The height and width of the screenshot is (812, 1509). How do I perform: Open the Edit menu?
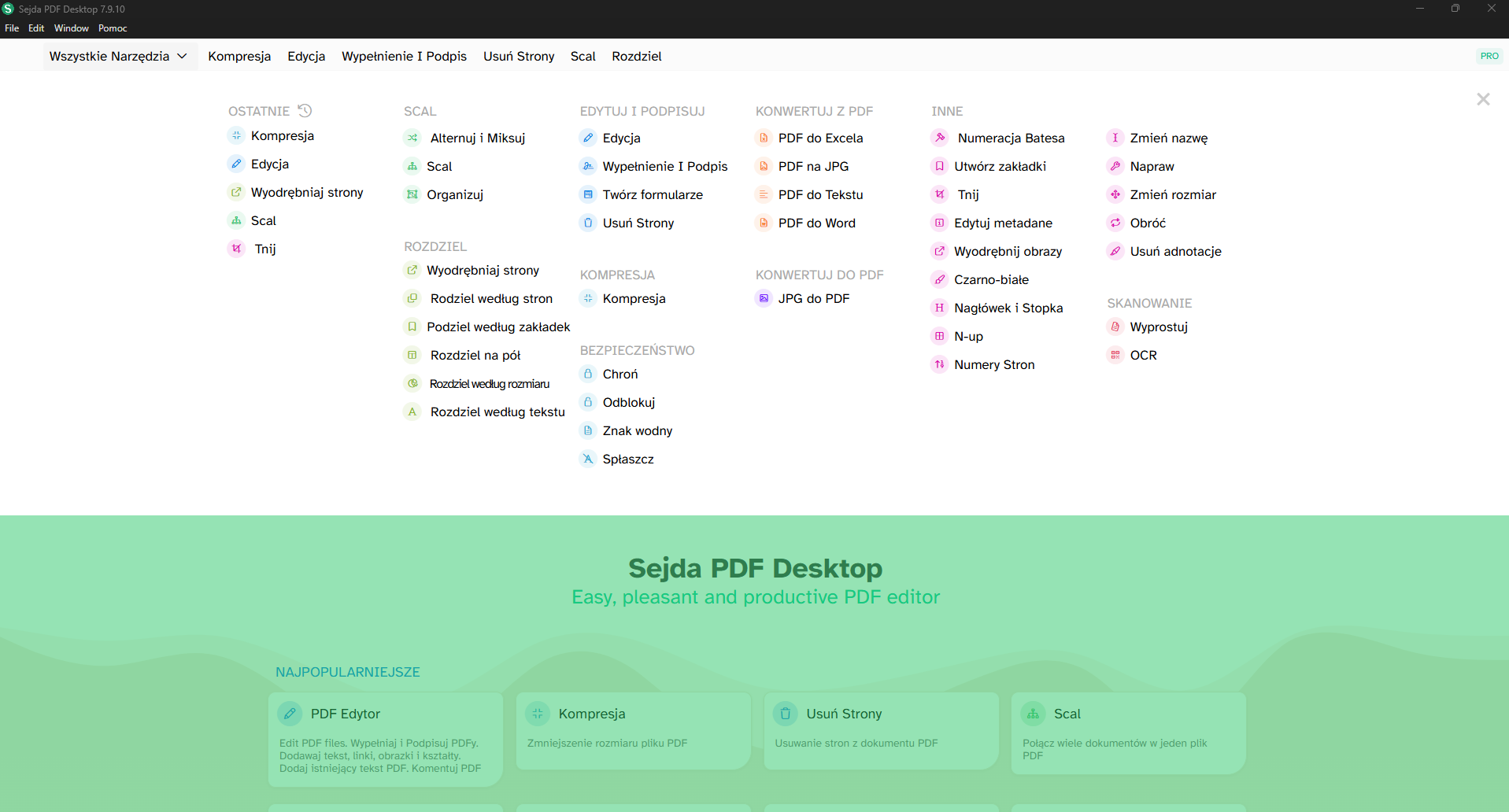click(x=36, y=28)
